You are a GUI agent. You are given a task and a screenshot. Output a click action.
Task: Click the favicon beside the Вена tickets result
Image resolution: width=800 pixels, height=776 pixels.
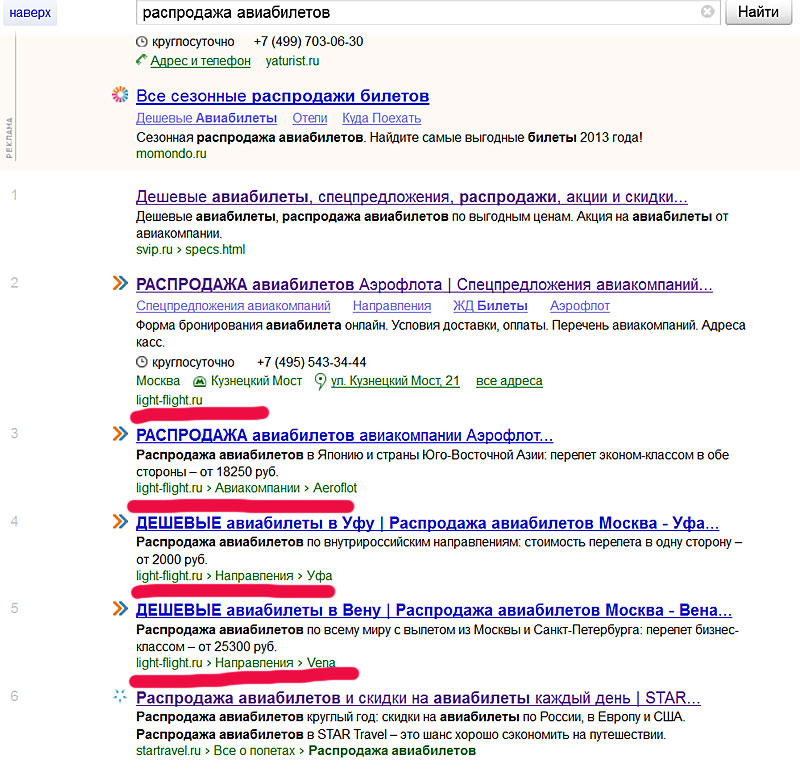click(120, 610)
